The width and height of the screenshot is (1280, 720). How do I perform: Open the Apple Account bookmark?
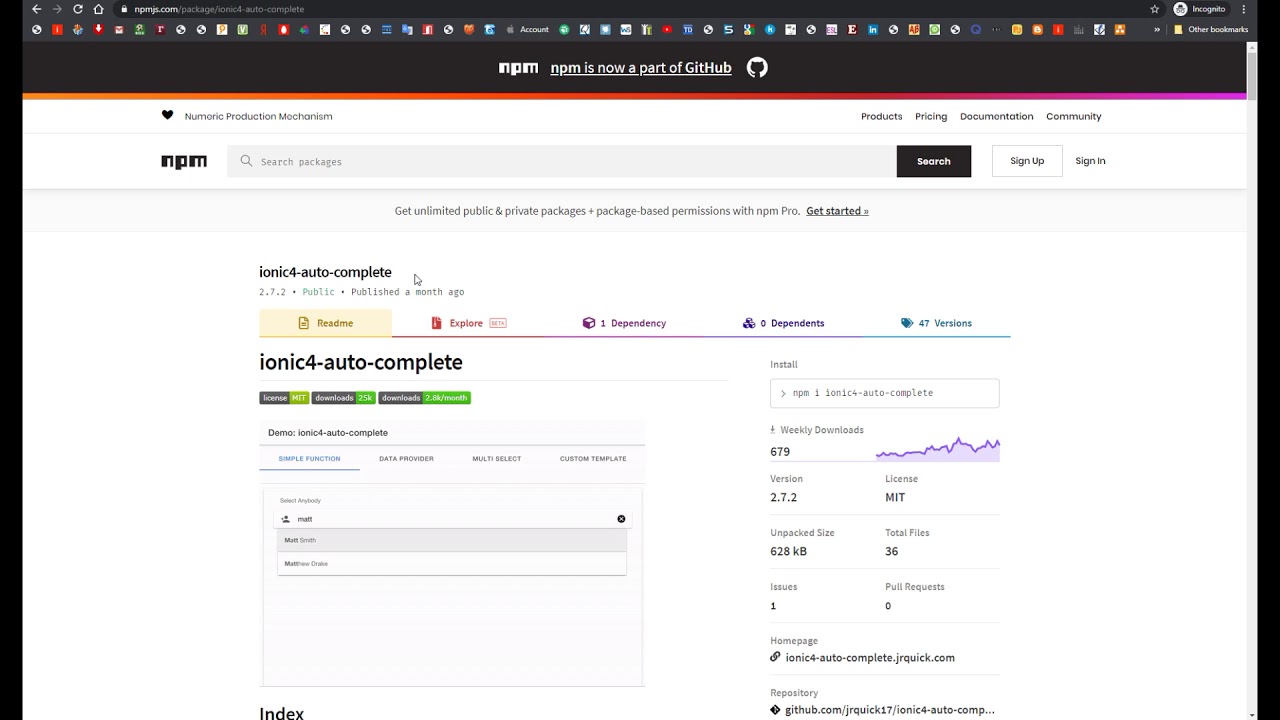coord(528,30)
